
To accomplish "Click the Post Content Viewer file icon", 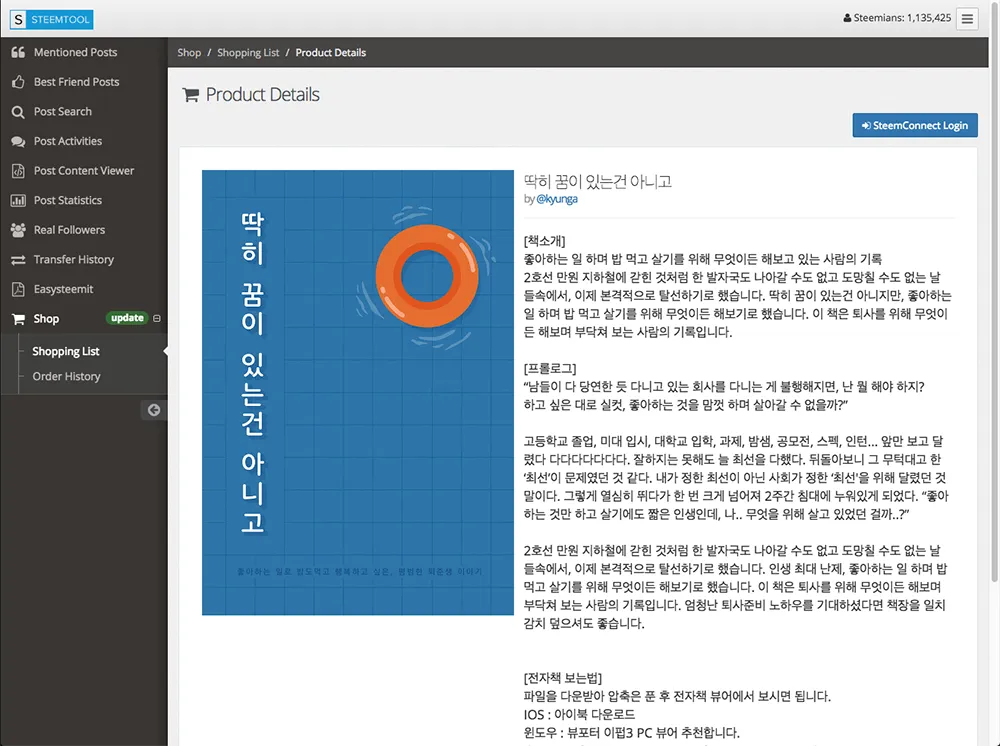I will click(18, 171).
